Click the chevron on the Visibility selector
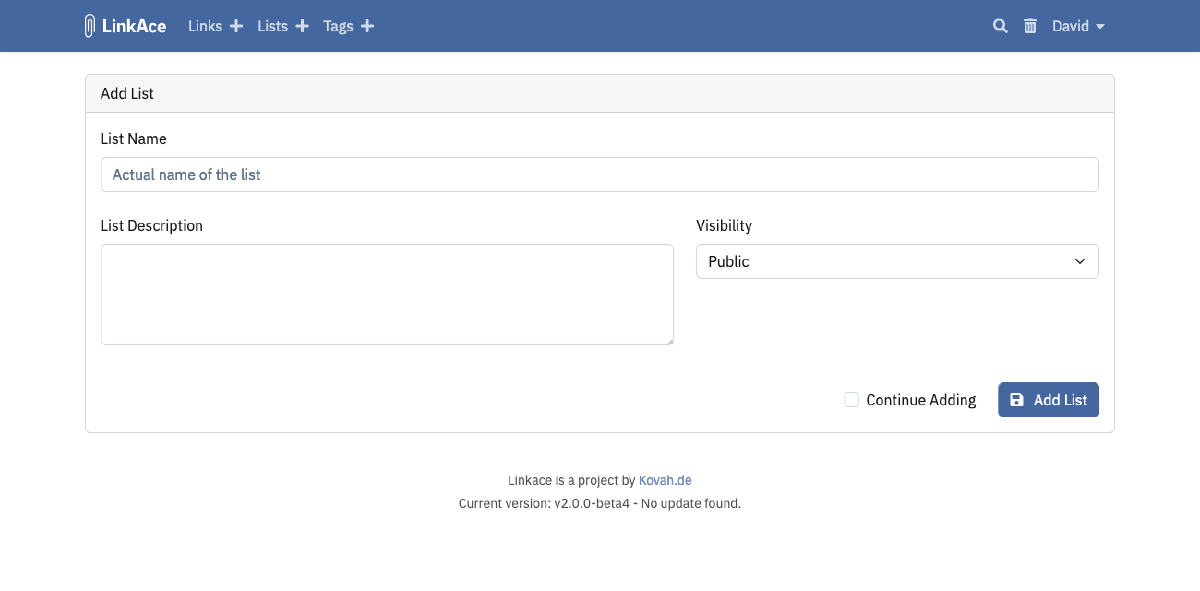Viewport: 1200px width, 591px height. point(1080,261)
